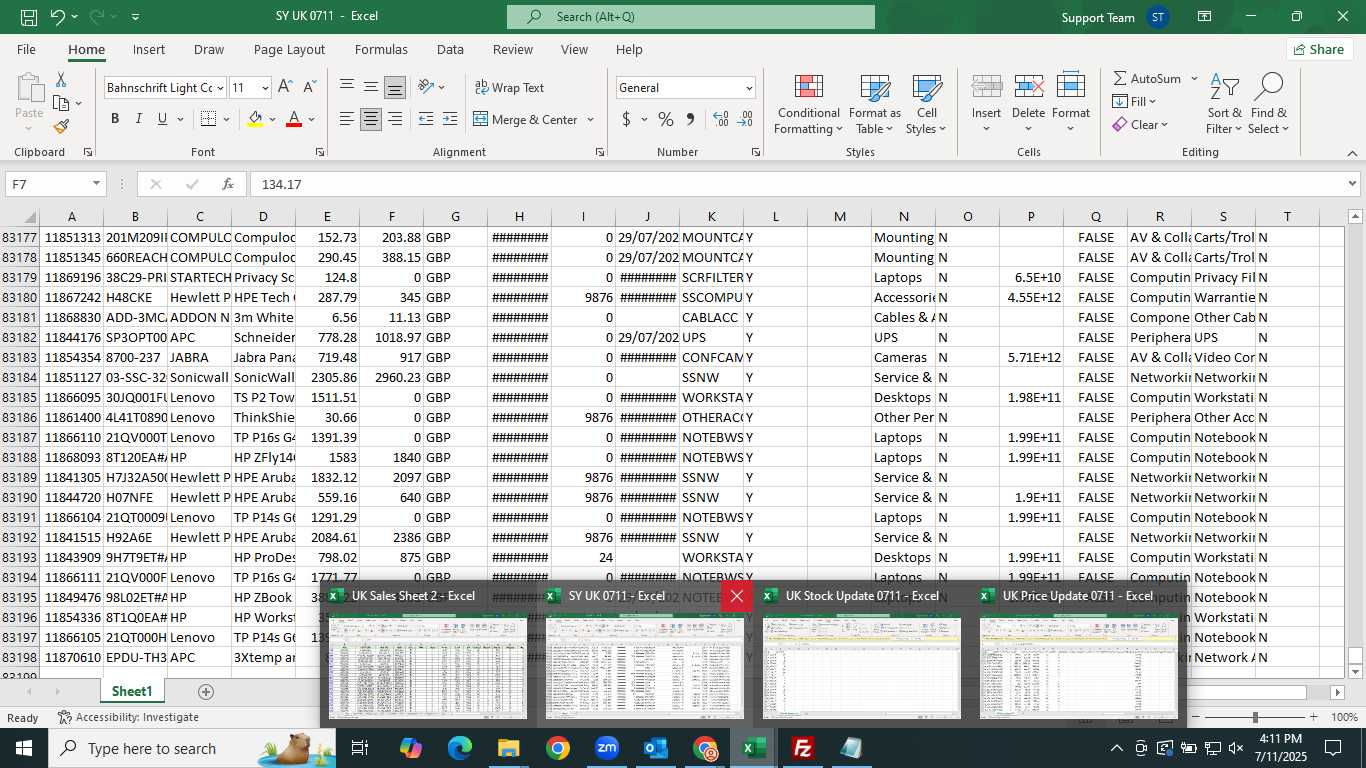Click the Undo arrow icon
Viewport: 1366px width, 768px height.
coord(58,17)
